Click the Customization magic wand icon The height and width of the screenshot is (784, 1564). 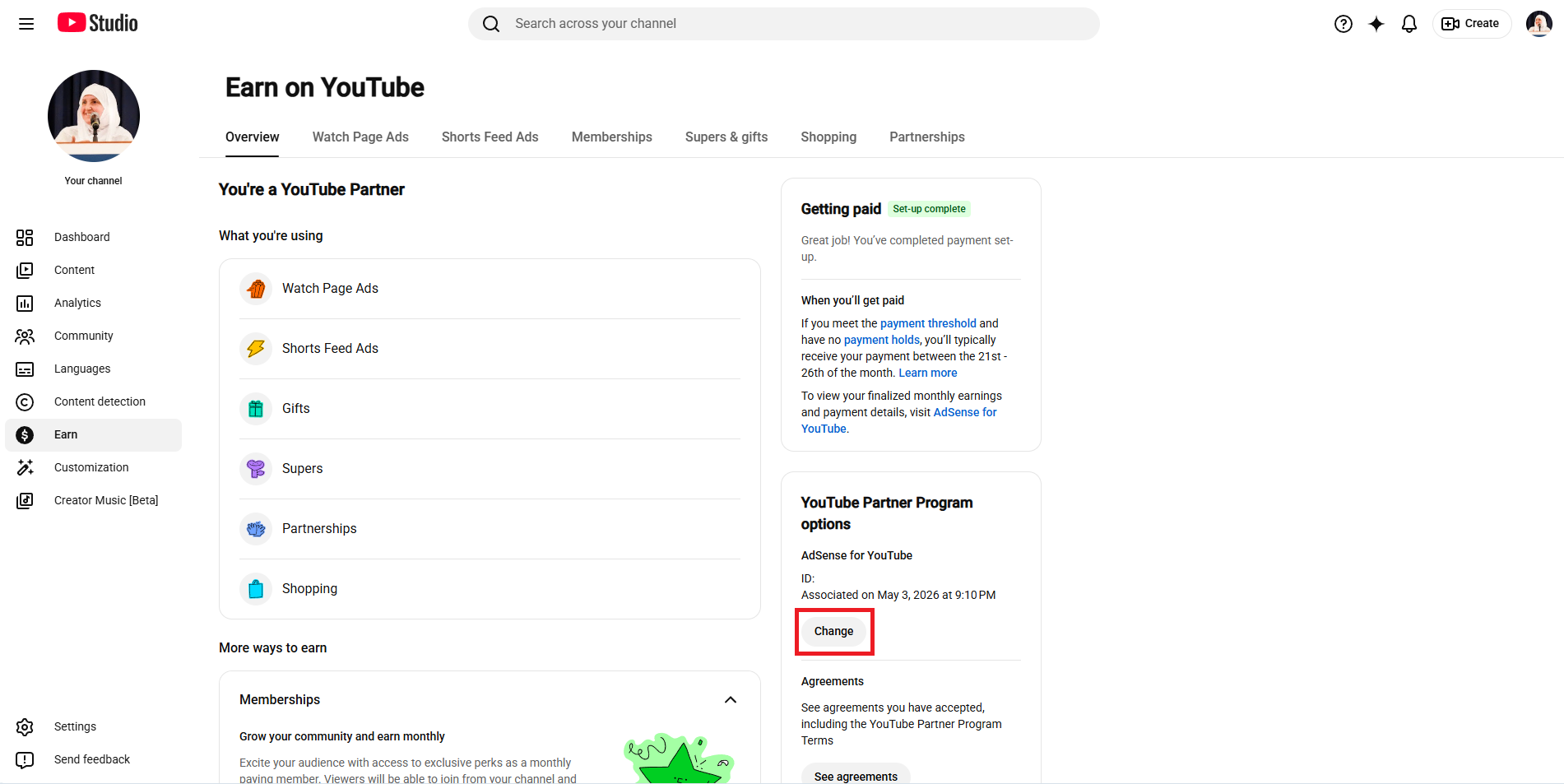pyautogui.click(x=25, y=467)
